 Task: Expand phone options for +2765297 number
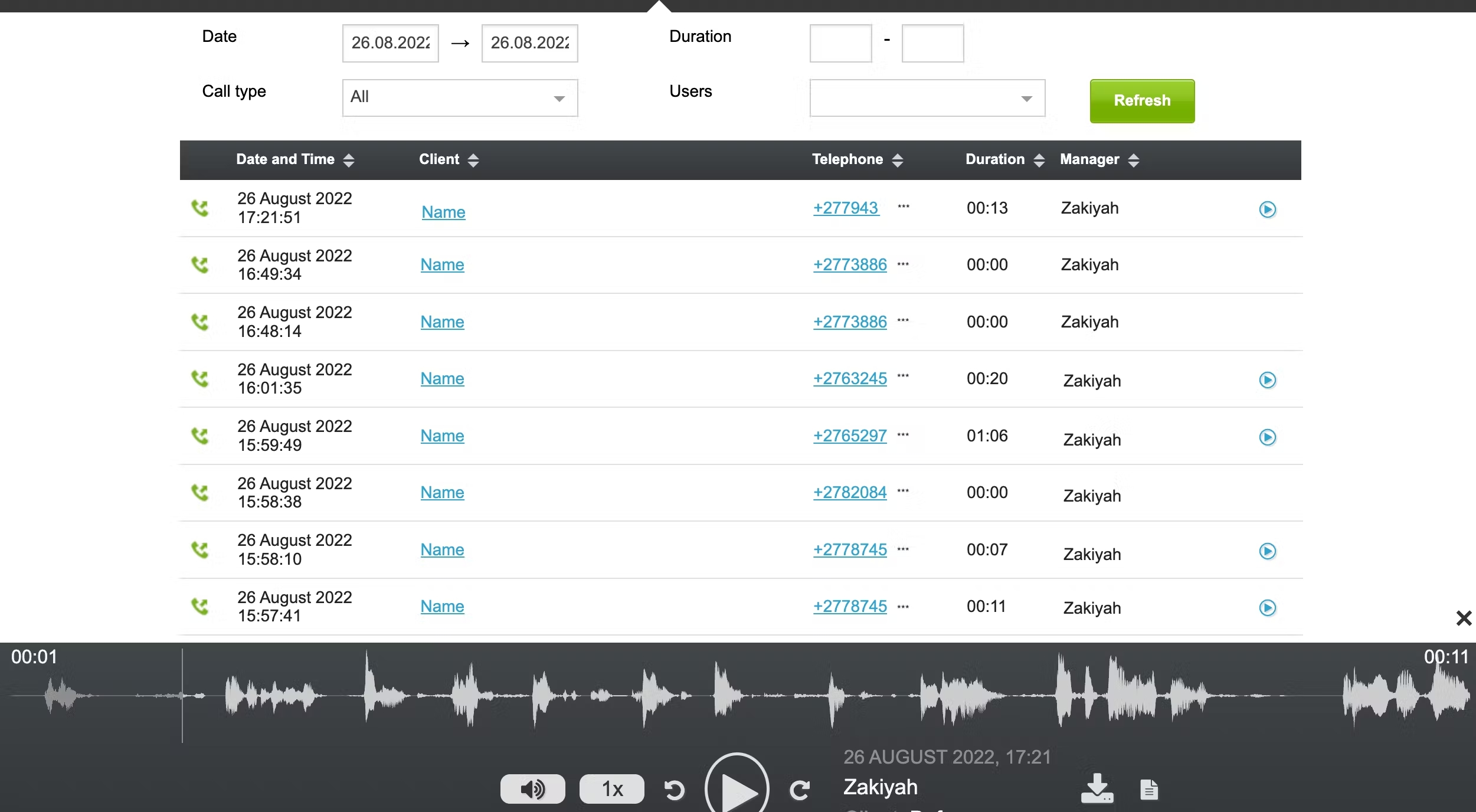click(x=903, y=436)
